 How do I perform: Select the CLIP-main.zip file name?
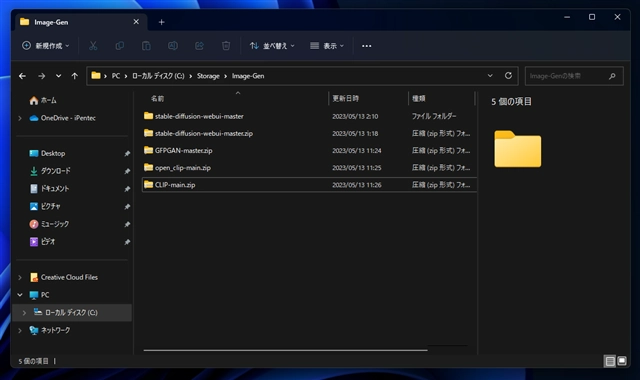tap(175, 185)
